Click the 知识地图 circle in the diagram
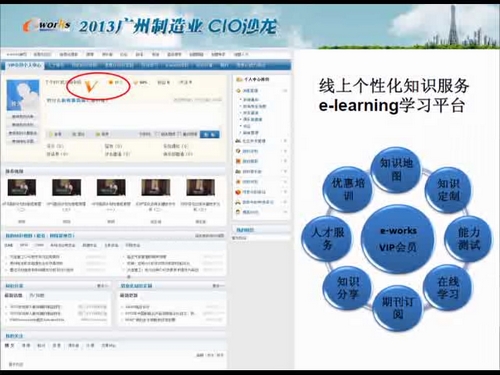Image resolution: width=500 pixels, height=375 pixels. [x=396, y=169]
